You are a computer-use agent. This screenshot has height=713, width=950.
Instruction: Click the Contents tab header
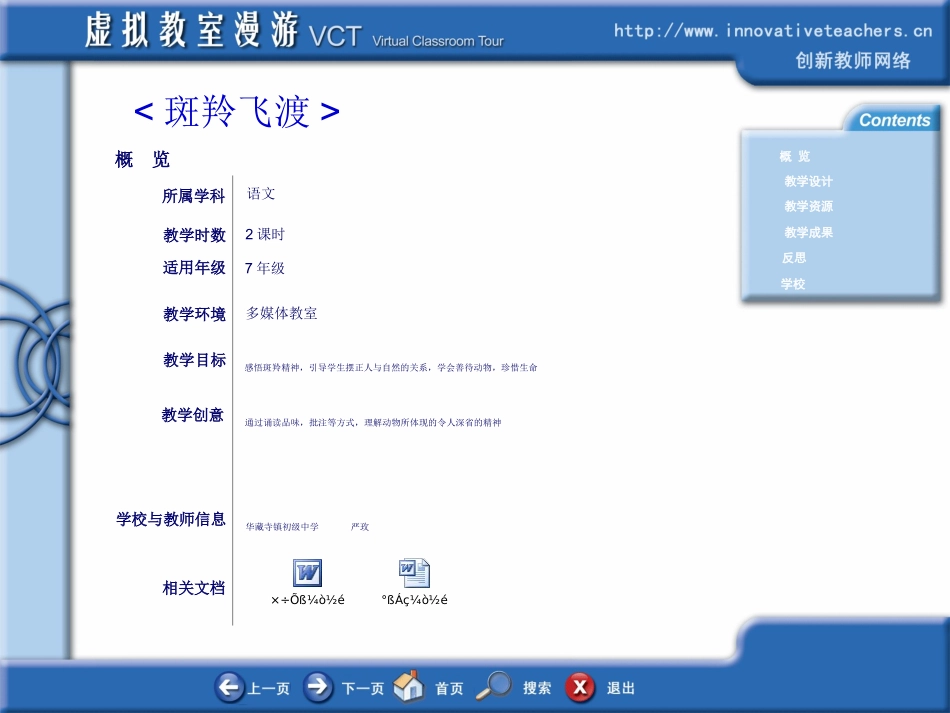coord(894,120)
